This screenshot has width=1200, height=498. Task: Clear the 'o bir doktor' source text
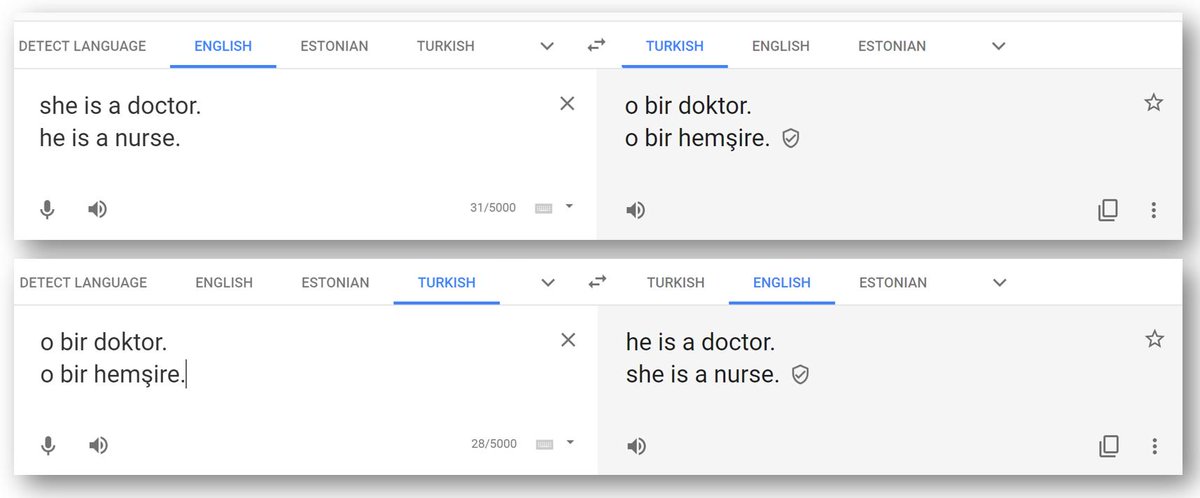[568, 340]
